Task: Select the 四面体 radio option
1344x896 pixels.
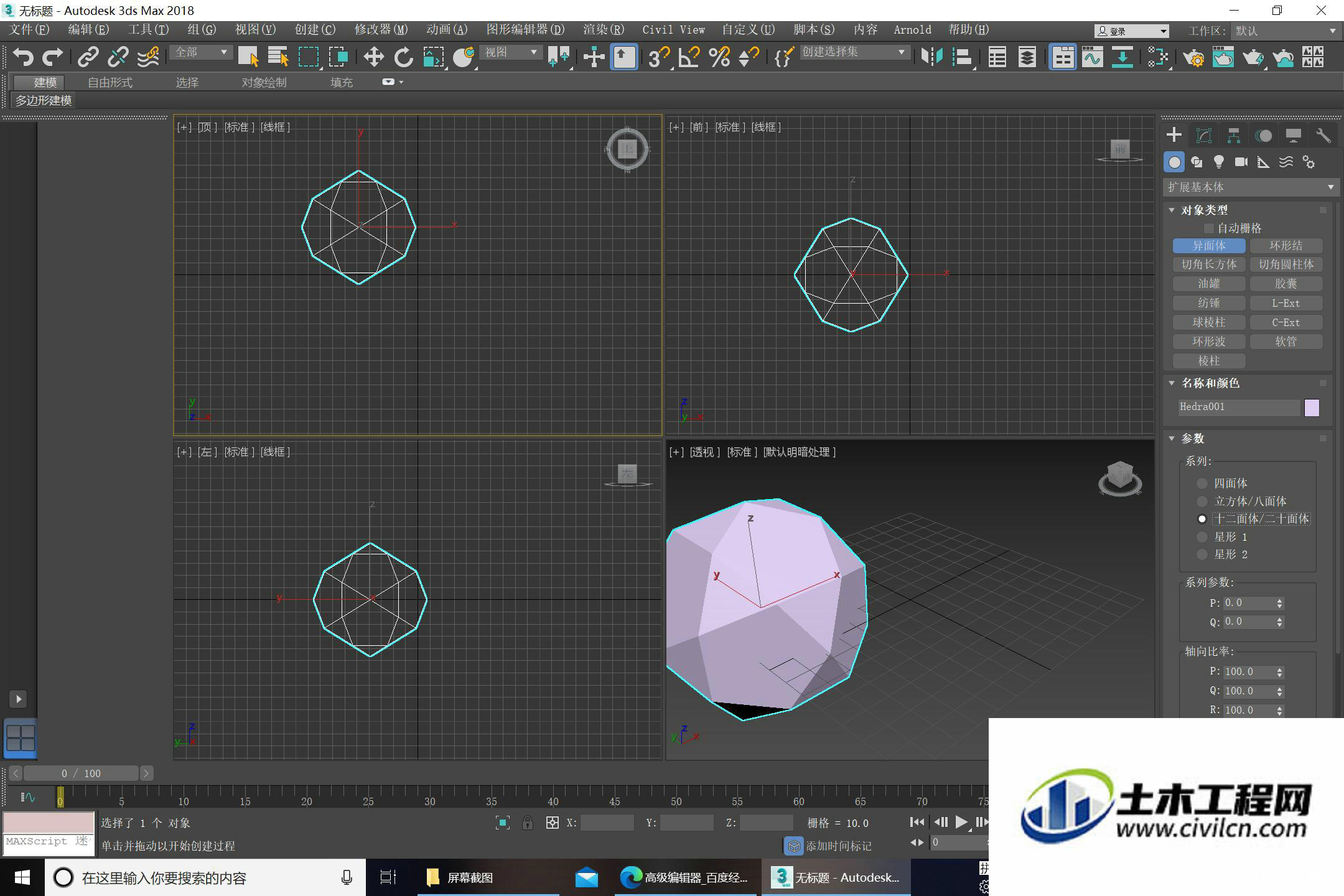Action: [x=1202, y=483]
